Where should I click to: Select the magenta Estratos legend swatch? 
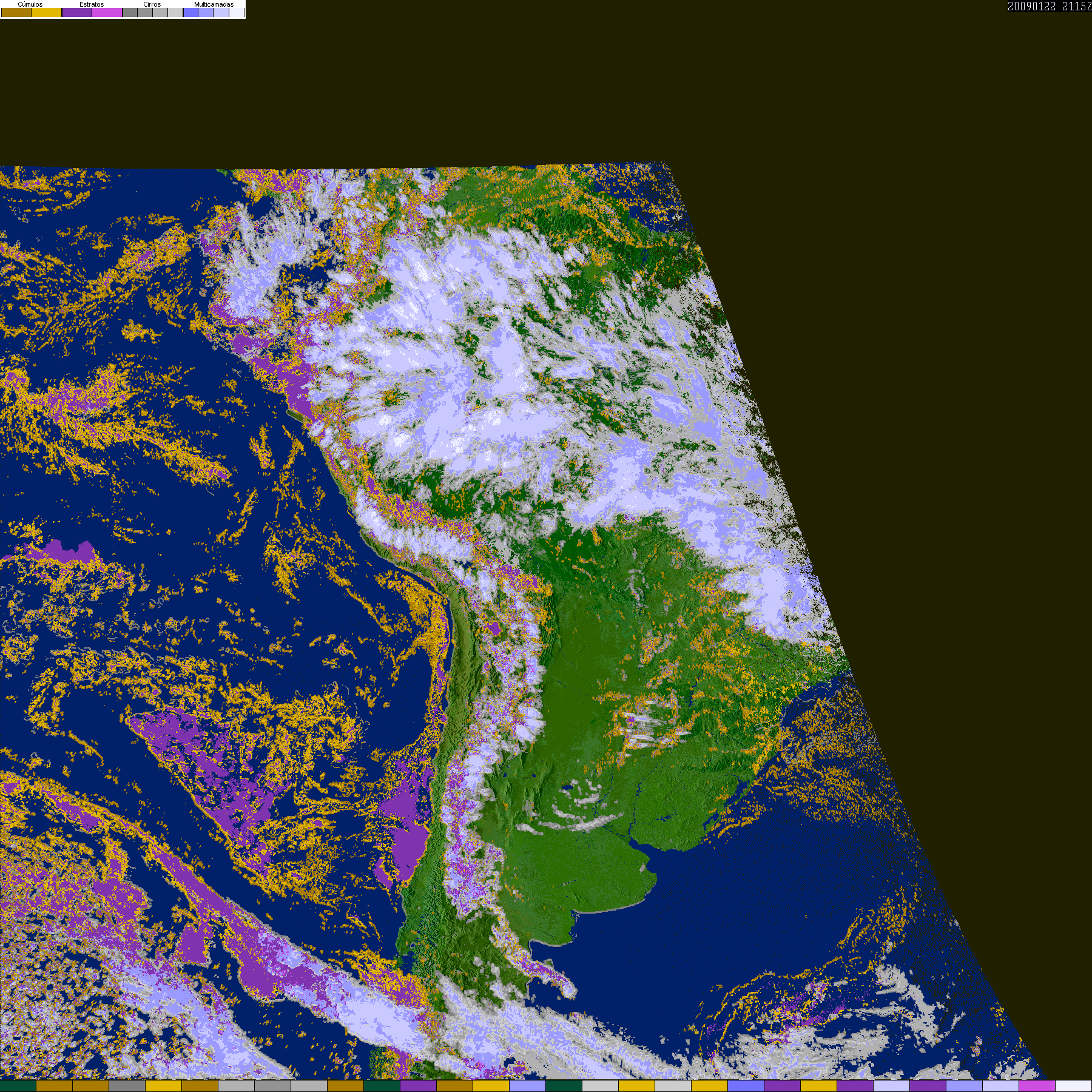click(107, 12)
